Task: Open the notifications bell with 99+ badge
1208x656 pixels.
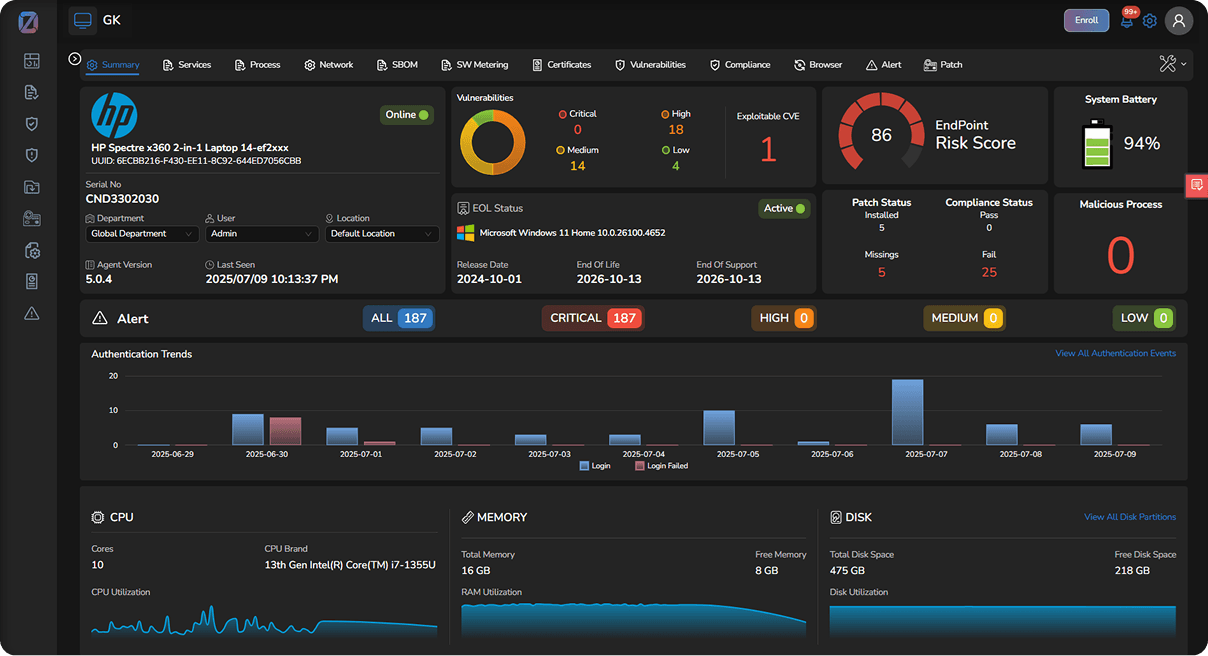Action: tap(1127, 19)
